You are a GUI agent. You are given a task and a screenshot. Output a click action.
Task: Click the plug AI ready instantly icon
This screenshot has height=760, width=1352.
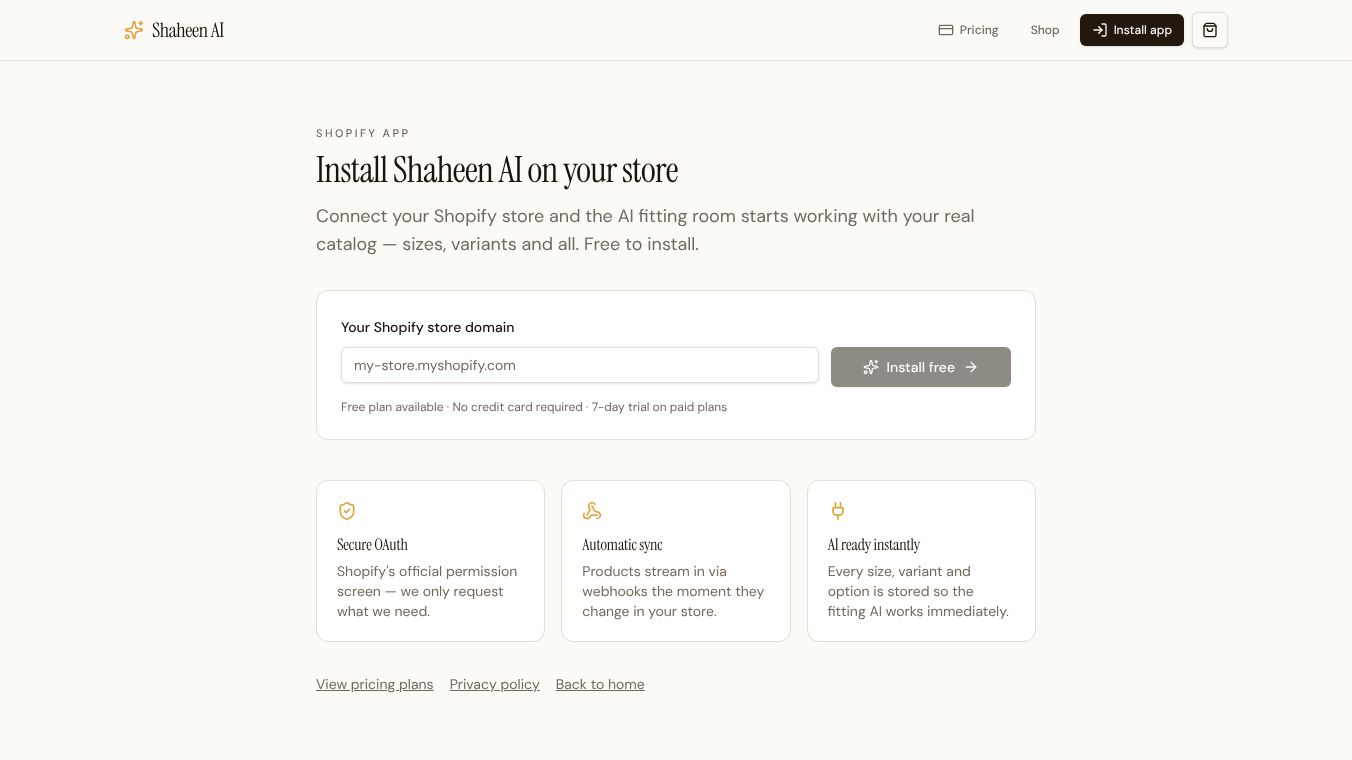click(x=838, y=511)
